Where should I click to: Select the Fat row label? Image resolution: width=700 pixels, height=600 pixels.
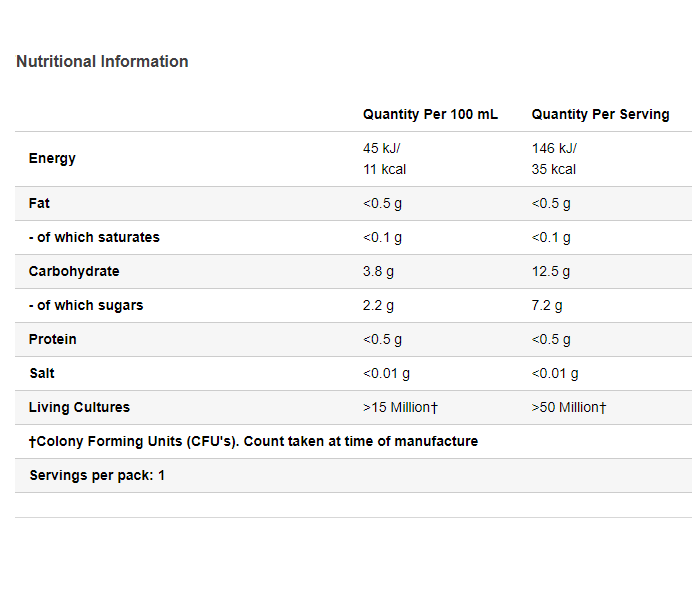[x=39, y=204]
